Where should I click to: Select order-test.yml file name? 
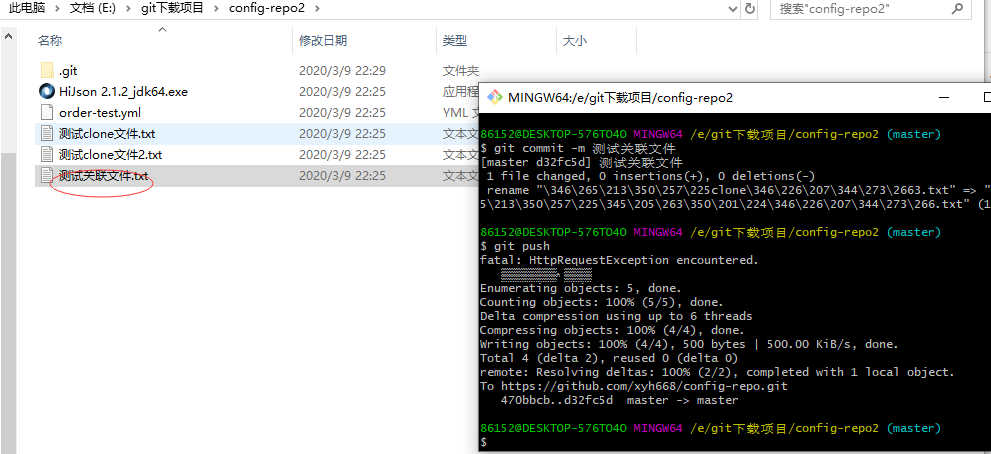click(100, 113)
